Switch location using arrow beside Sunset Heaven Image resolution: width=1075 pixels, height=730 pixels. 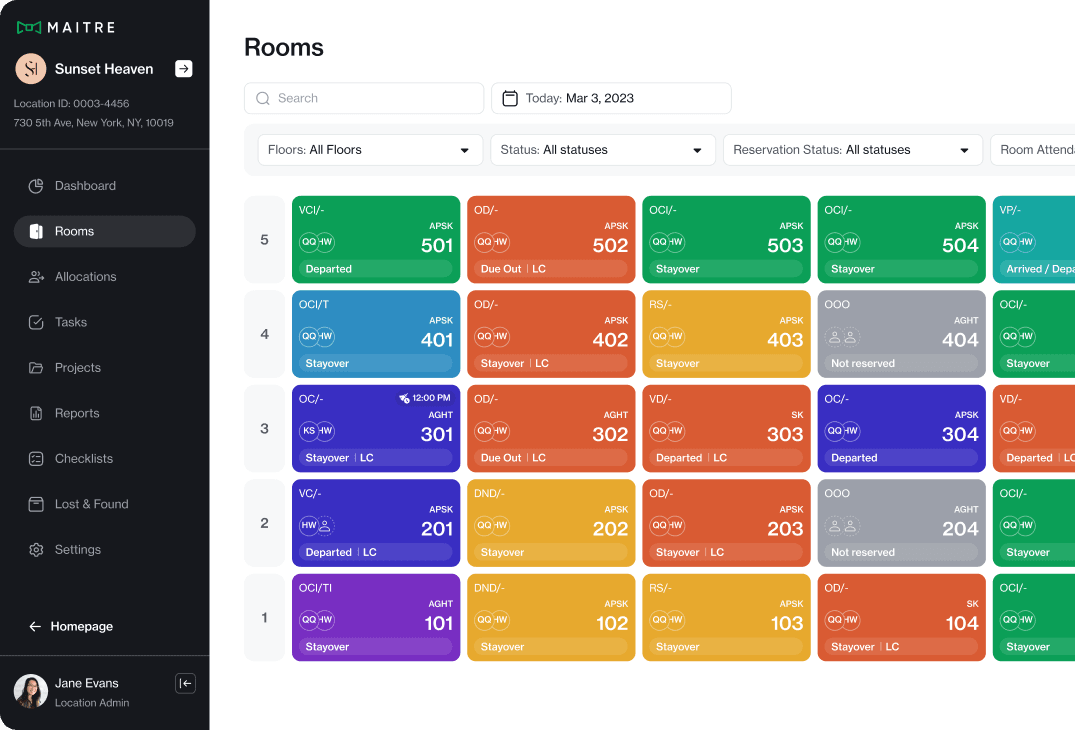[x=183, y=69]
